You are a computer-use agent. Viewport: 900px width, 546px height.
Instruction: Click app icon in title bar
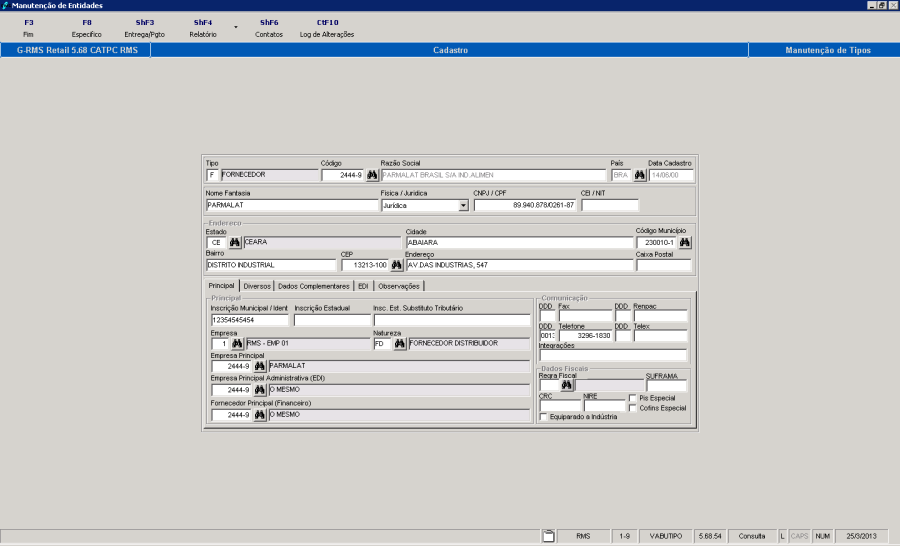[5, 5]
